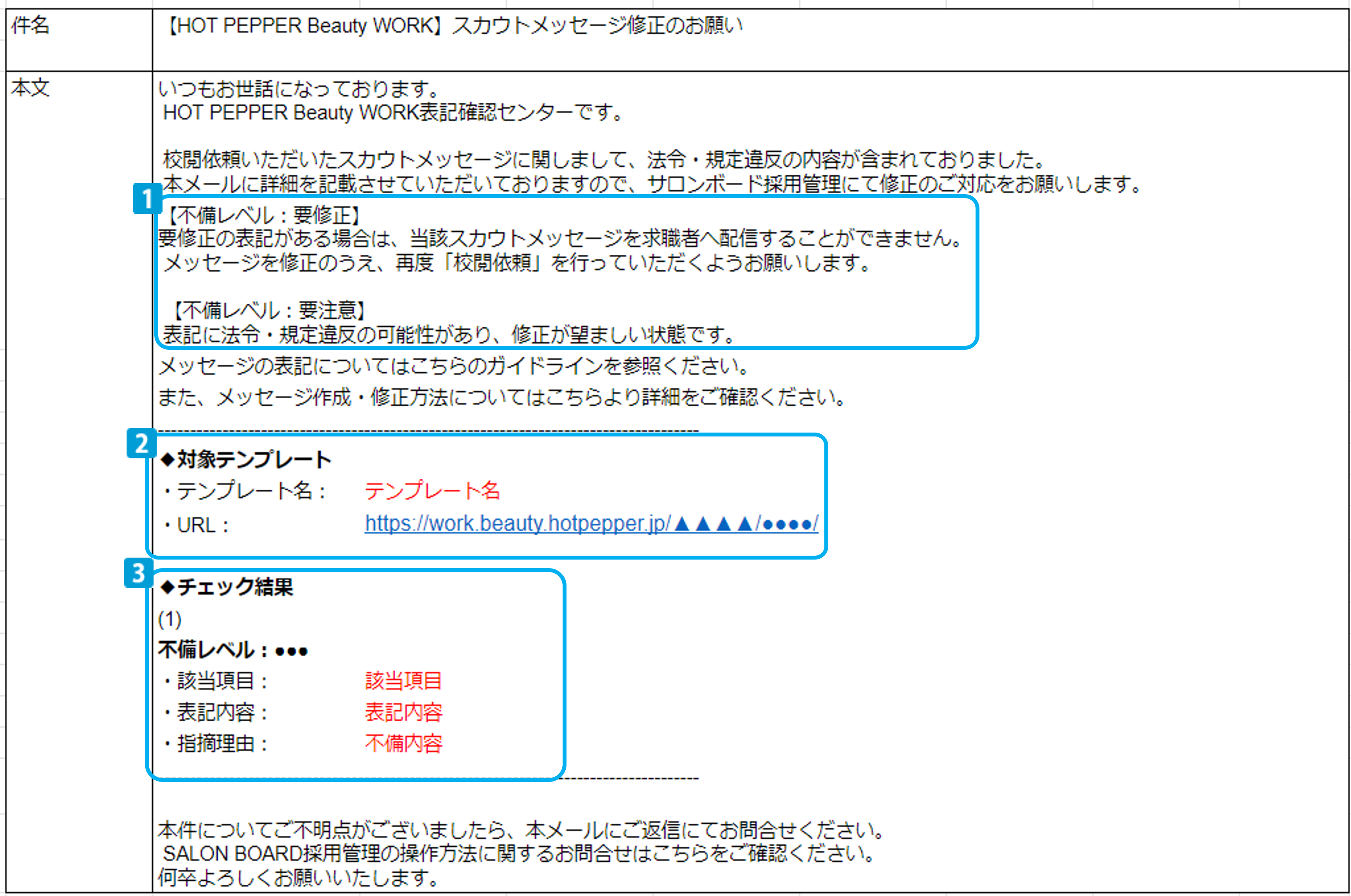
Task: Click the heading ◆対象テンプレート
Action: (246, 459)
